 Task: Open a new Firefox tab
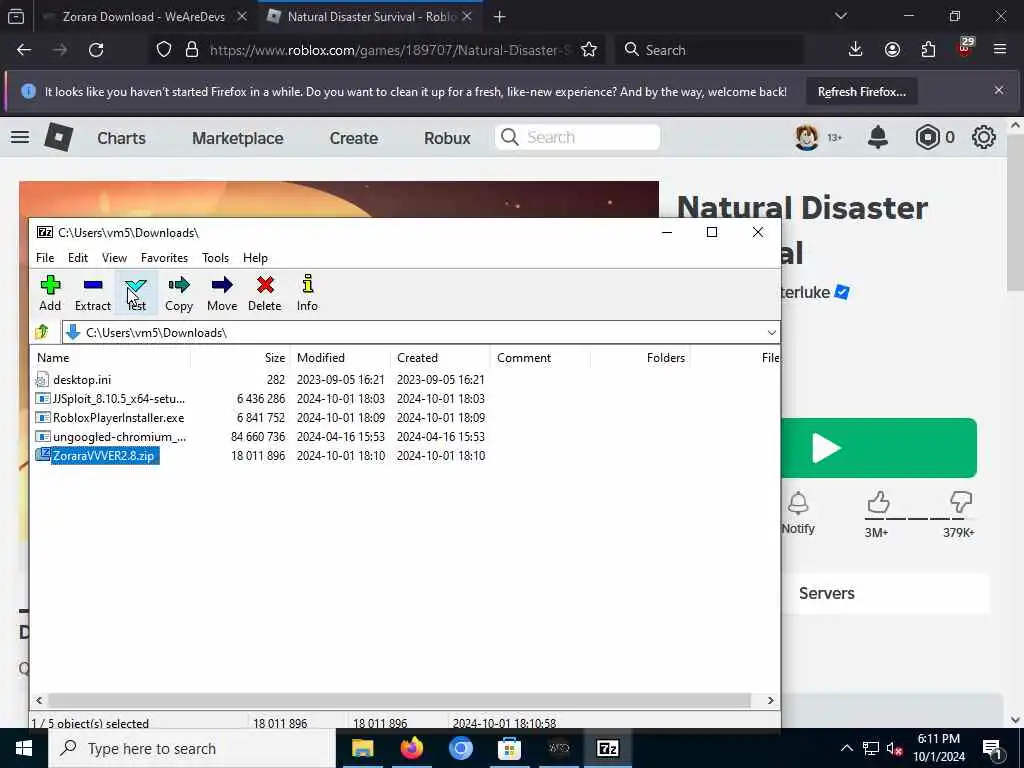click(500, 17)
